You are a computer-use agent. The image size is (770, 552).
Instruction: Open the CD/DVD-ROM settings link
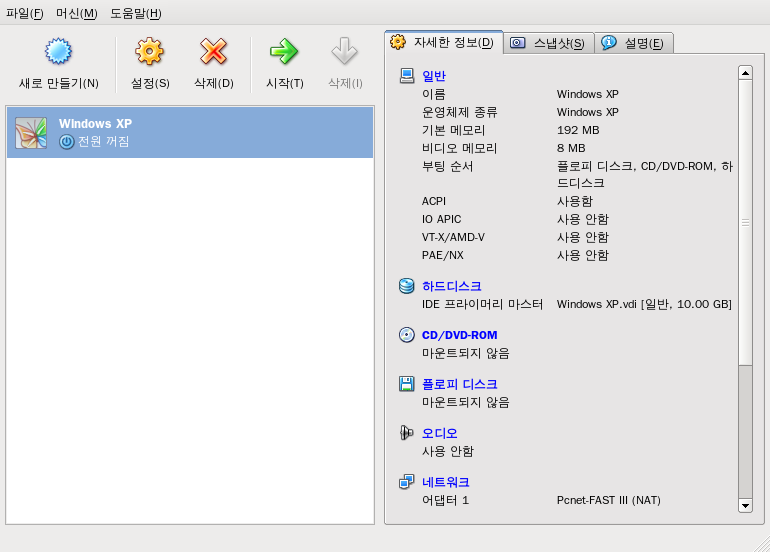[x=460, y=335]
